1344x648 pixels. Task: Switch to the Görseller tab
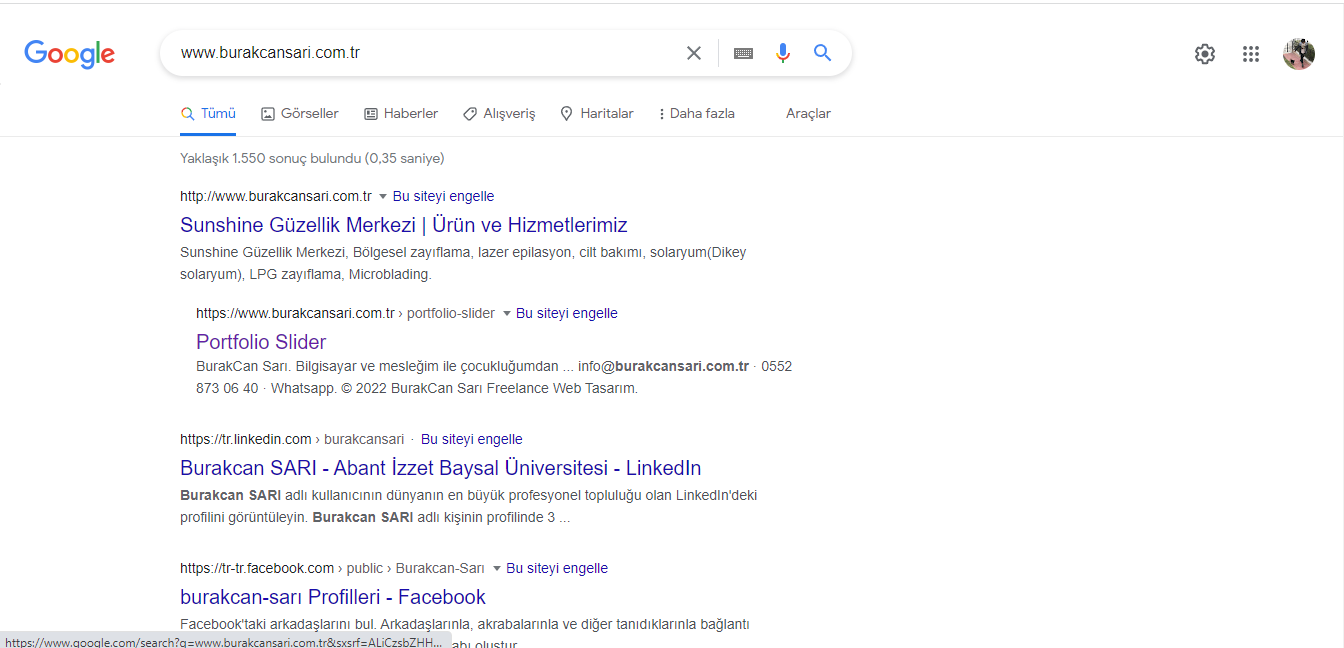point(300,114)
